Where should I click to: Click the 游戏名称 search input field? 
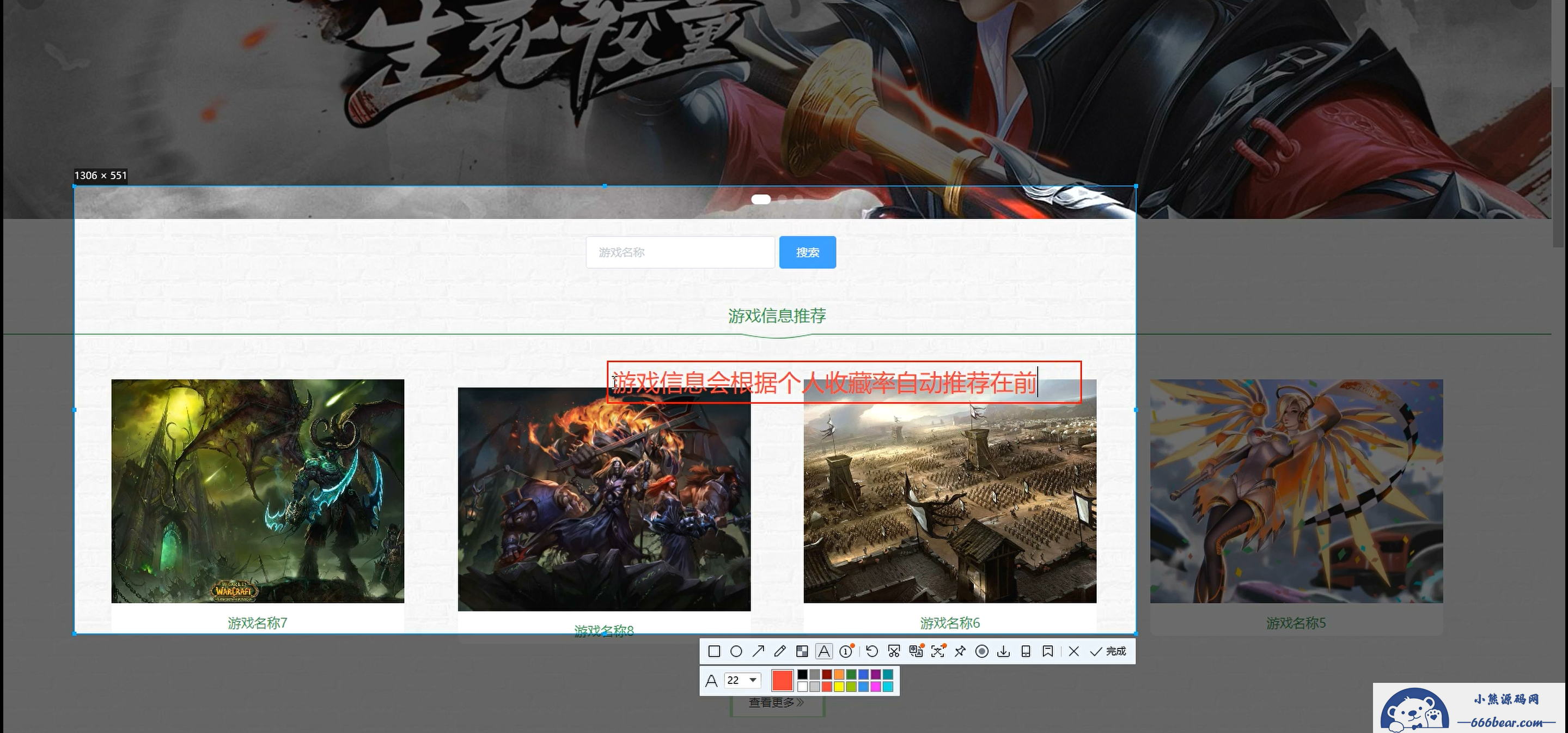(680, 252)
